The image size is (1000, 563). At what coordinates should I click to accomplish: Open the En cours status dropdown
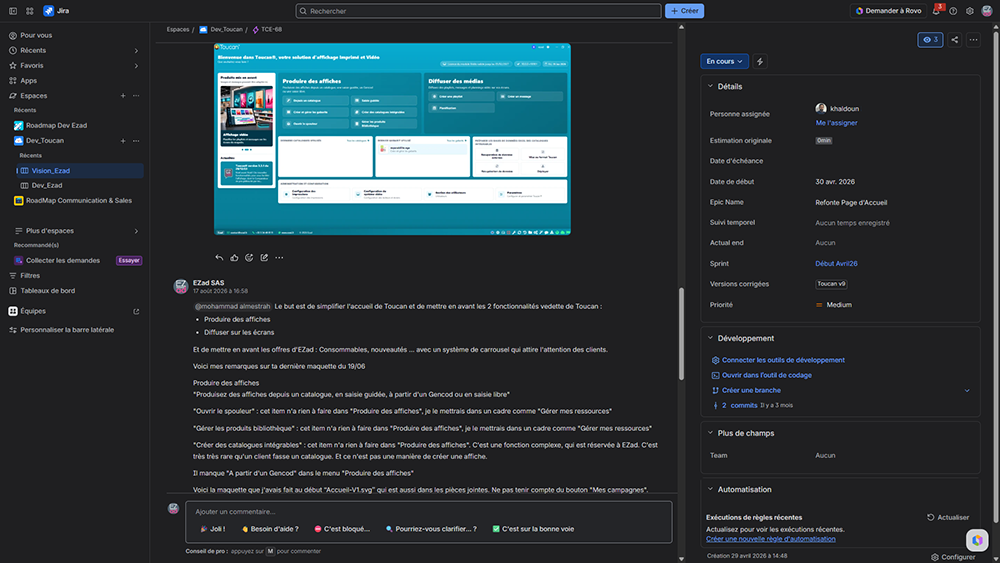724,61
